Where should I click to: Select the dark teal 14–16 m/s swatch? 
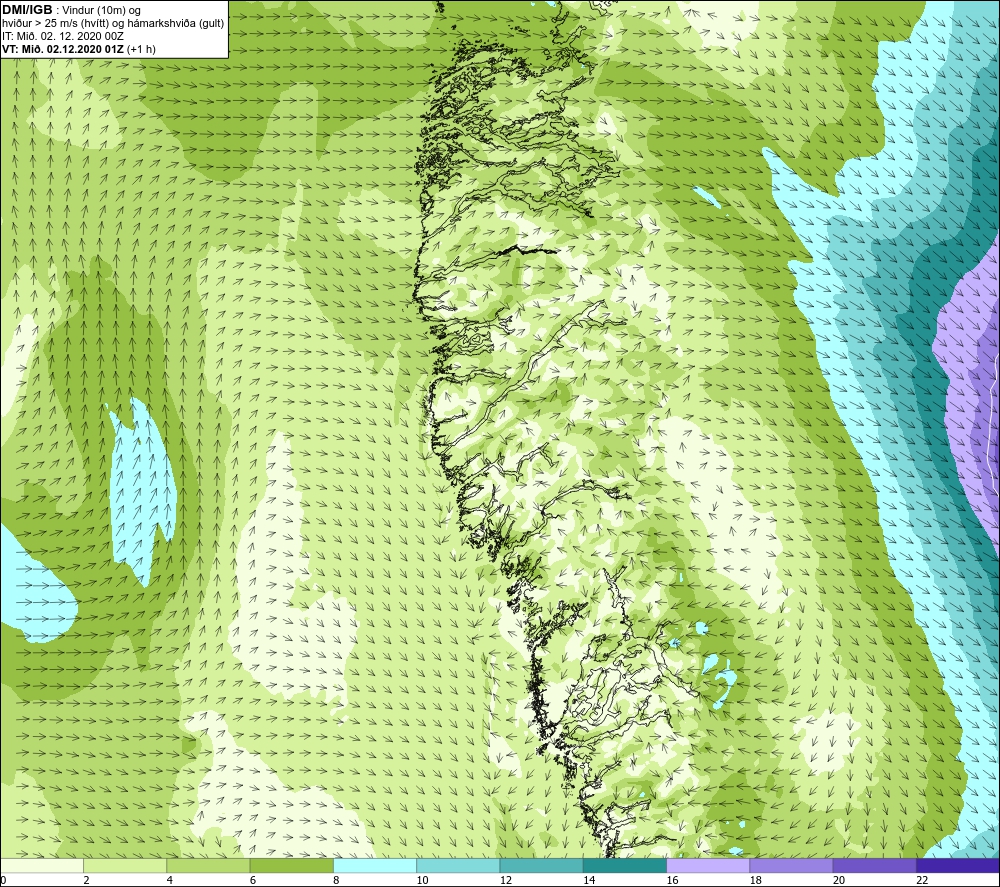[x=625, y=865]
